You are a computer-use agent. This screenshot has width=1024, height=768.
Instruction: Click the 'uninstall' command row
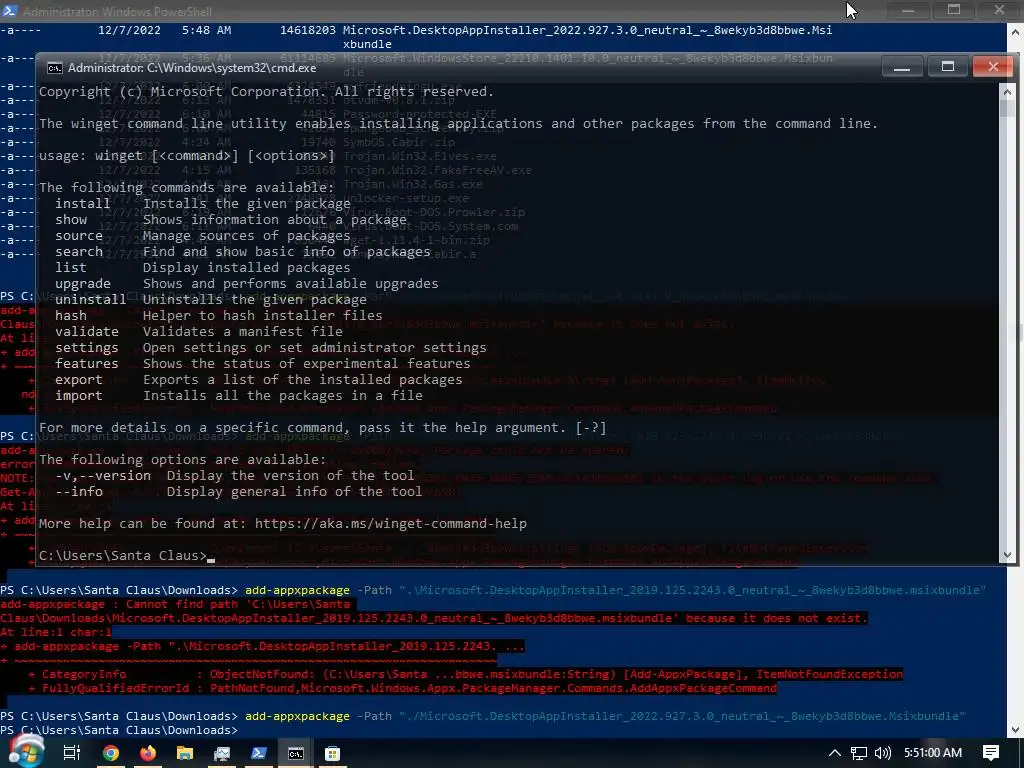pos(211,300)
